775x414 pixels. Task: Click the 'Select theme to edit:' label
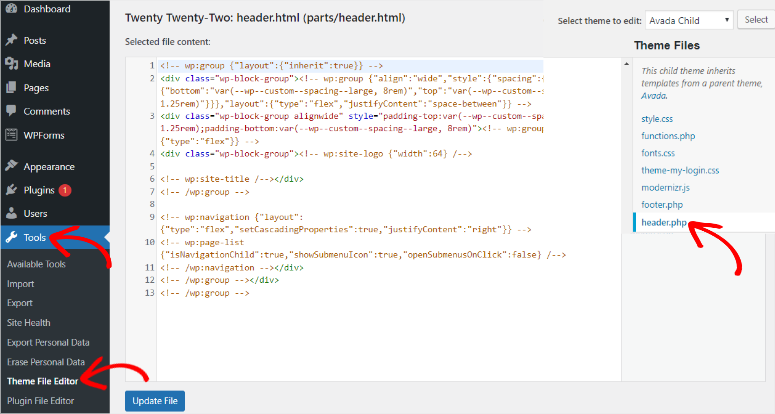(x=600, y=21)
